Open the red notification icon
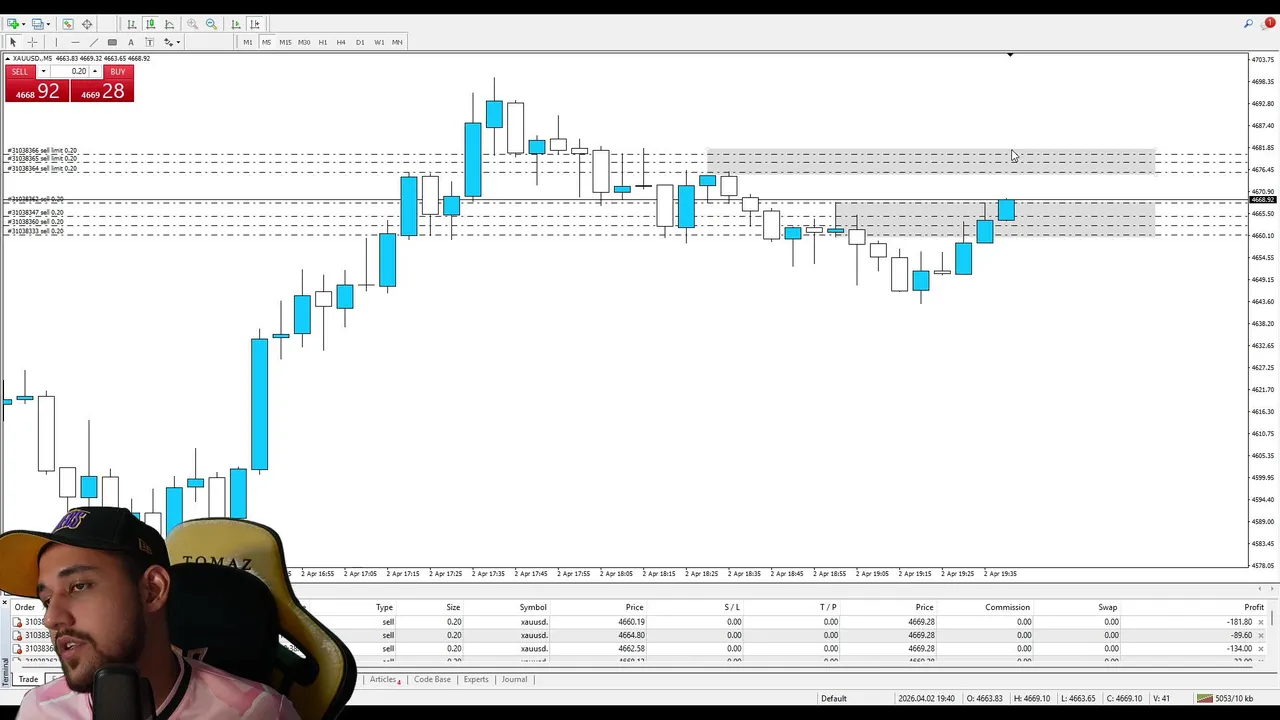The image size is (1280, 720). click(1269, 23)
